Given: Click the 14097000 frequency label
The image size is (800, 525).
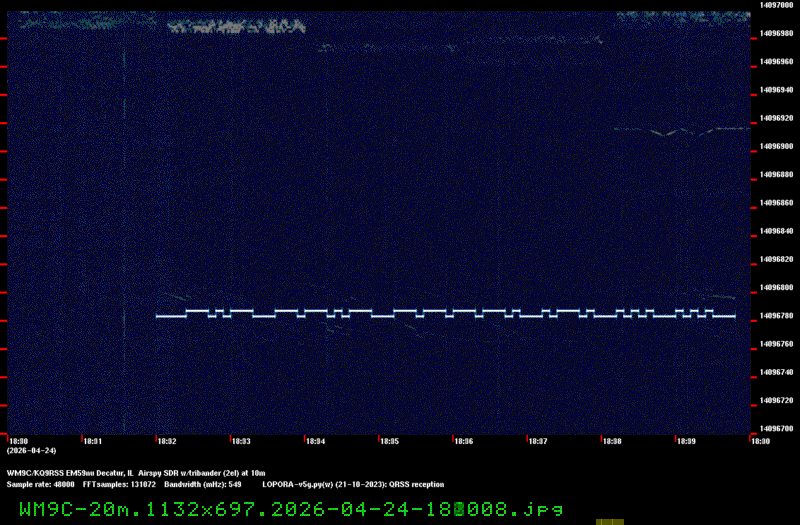Looking at the screenshot, I should click(x=777, y=4).
